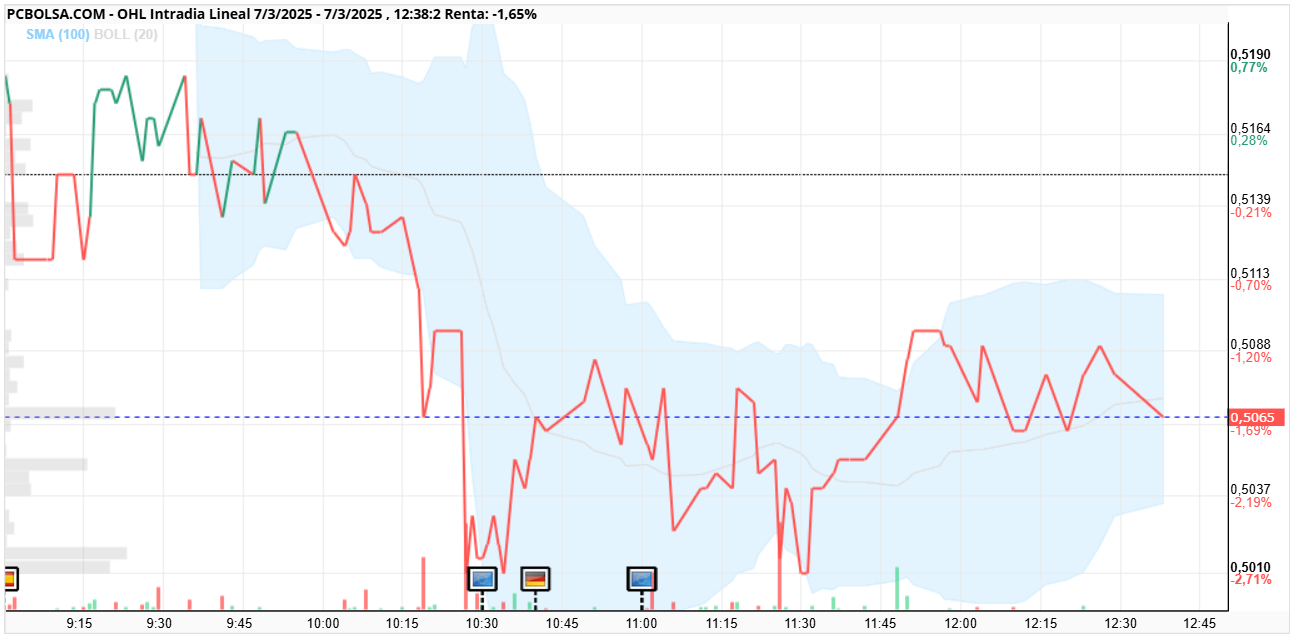This screenshot has height=638, width=1294.
Task: Click the 10:15 time axis label
Action: tap(402, 623)
